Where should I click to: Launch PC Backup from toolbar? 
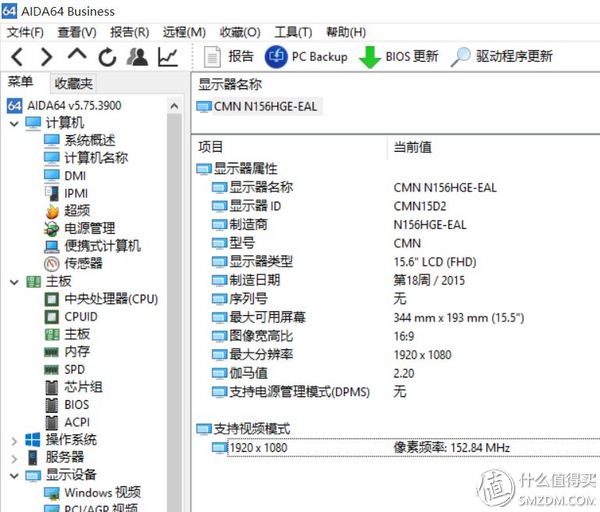pyautogui.click(x=306, y=57)
